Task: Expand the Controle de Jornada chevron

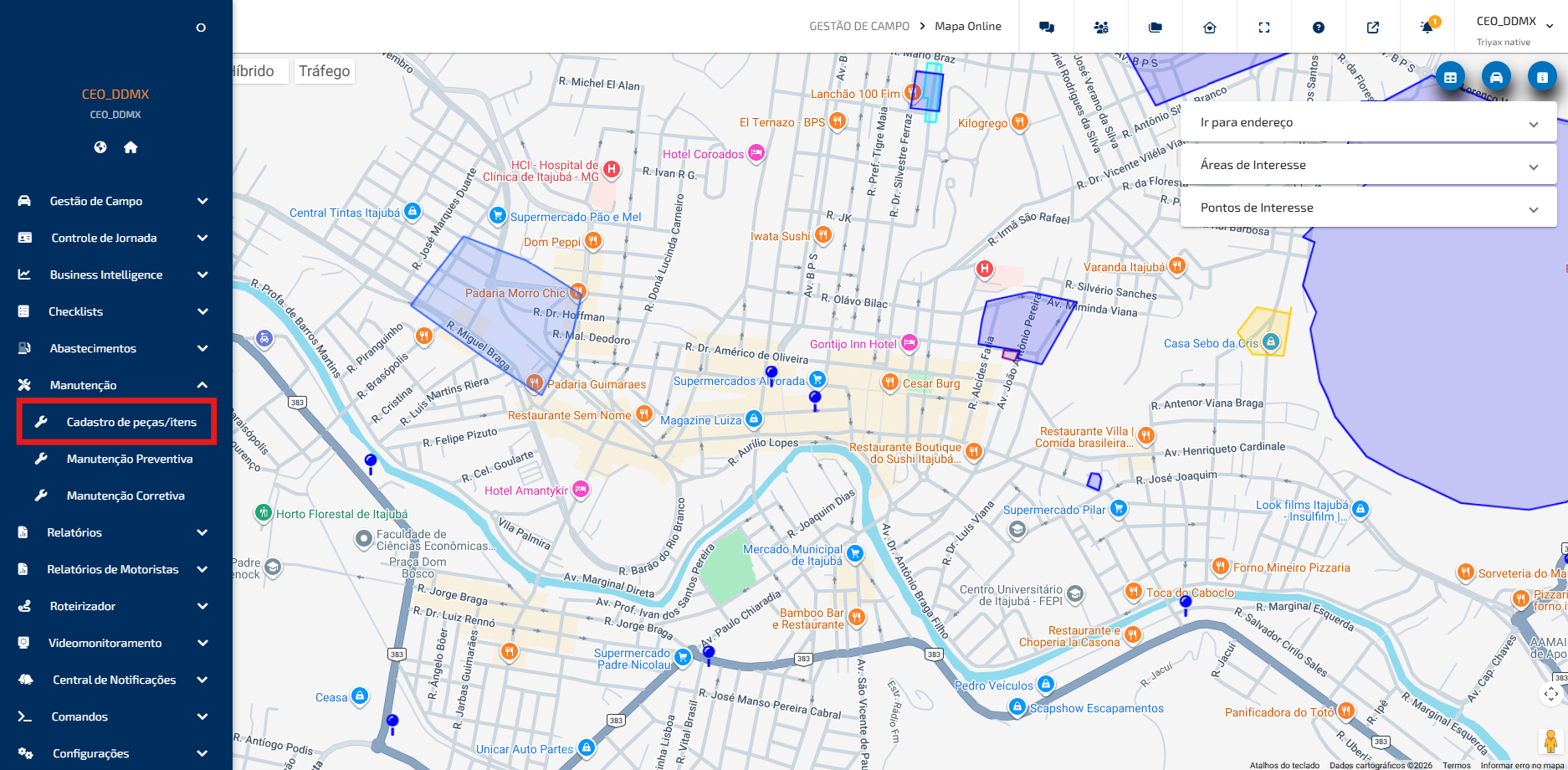Action: 202,238
